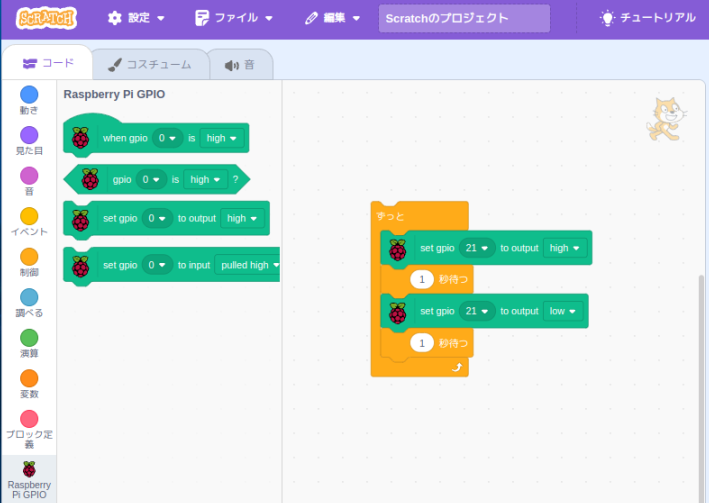709x503 pixels.
Task: Click the forever block loop arrow
Action: [457, 367]
